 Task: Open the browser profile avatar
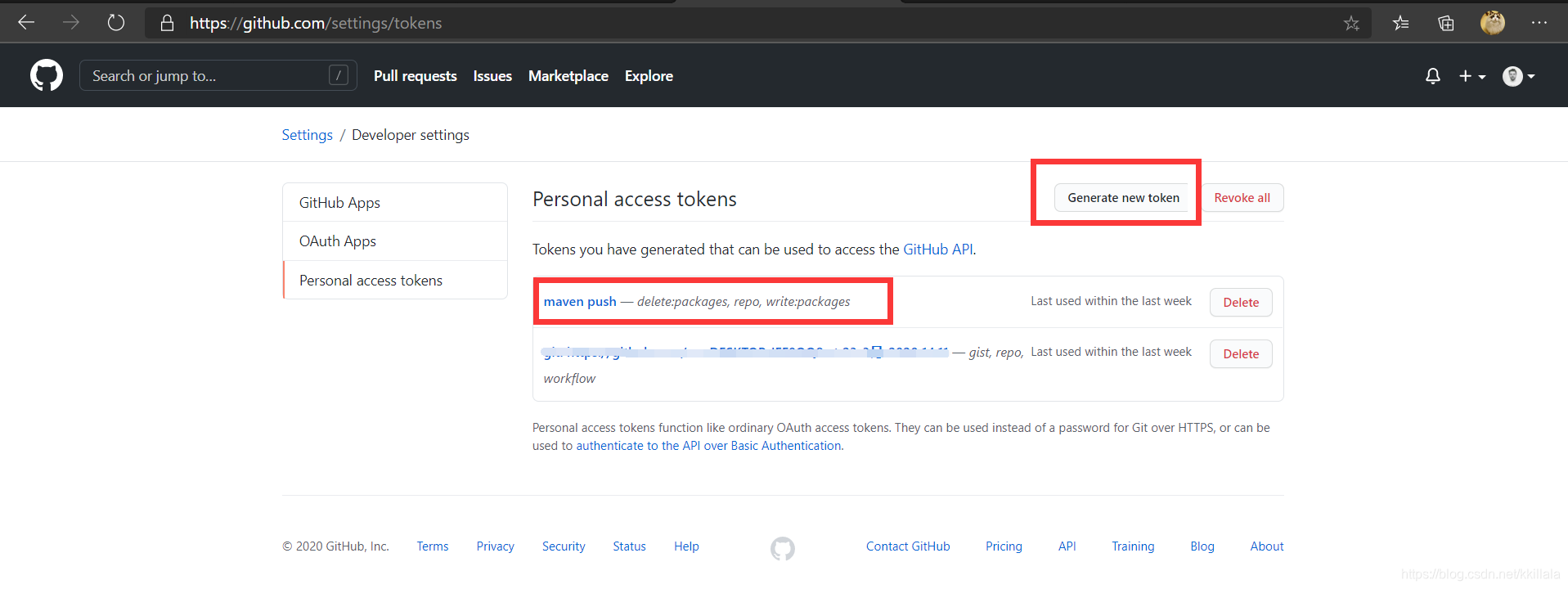1493,23
